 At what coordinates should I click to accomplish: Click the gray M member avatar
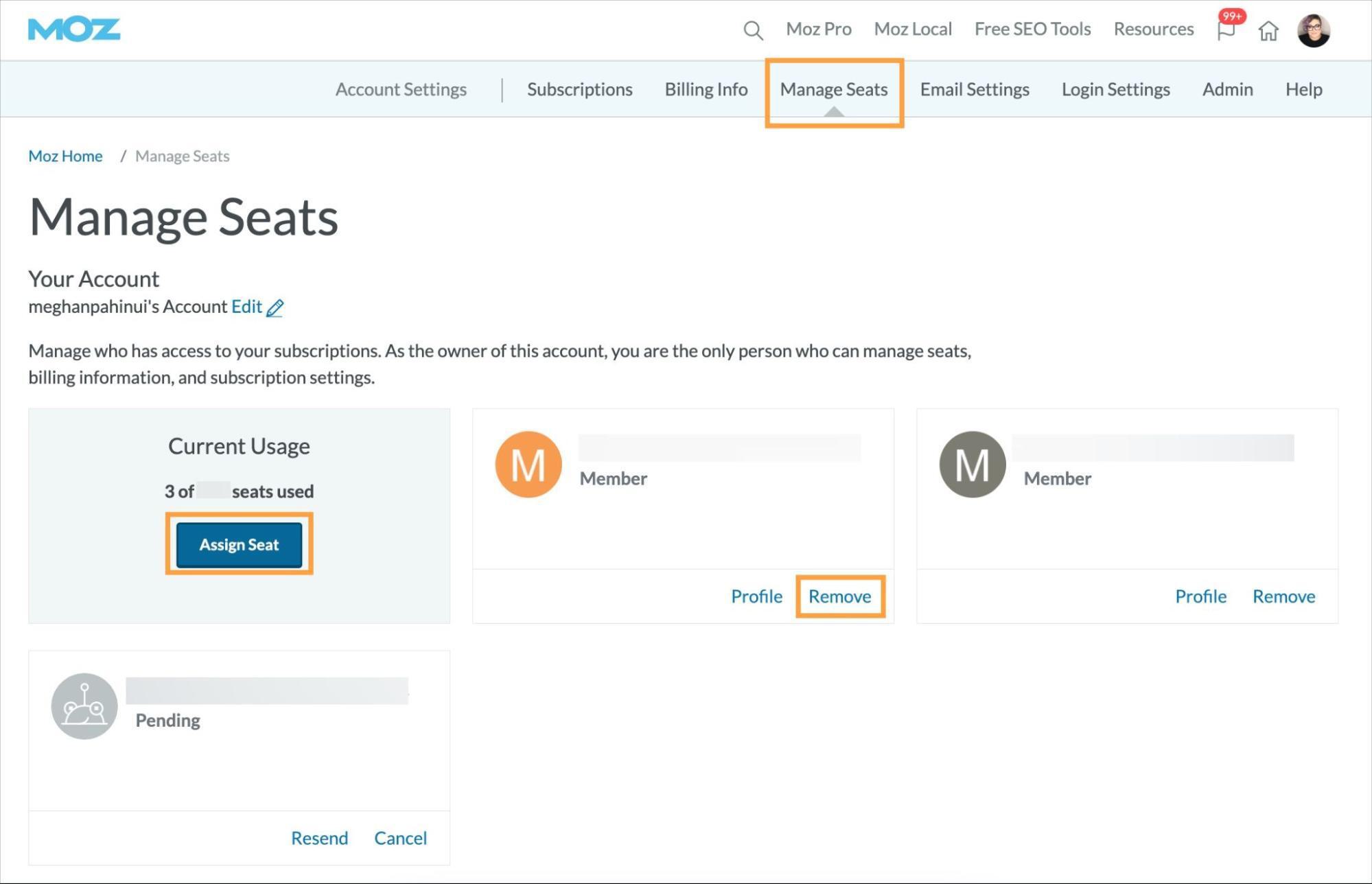point(972,465)
